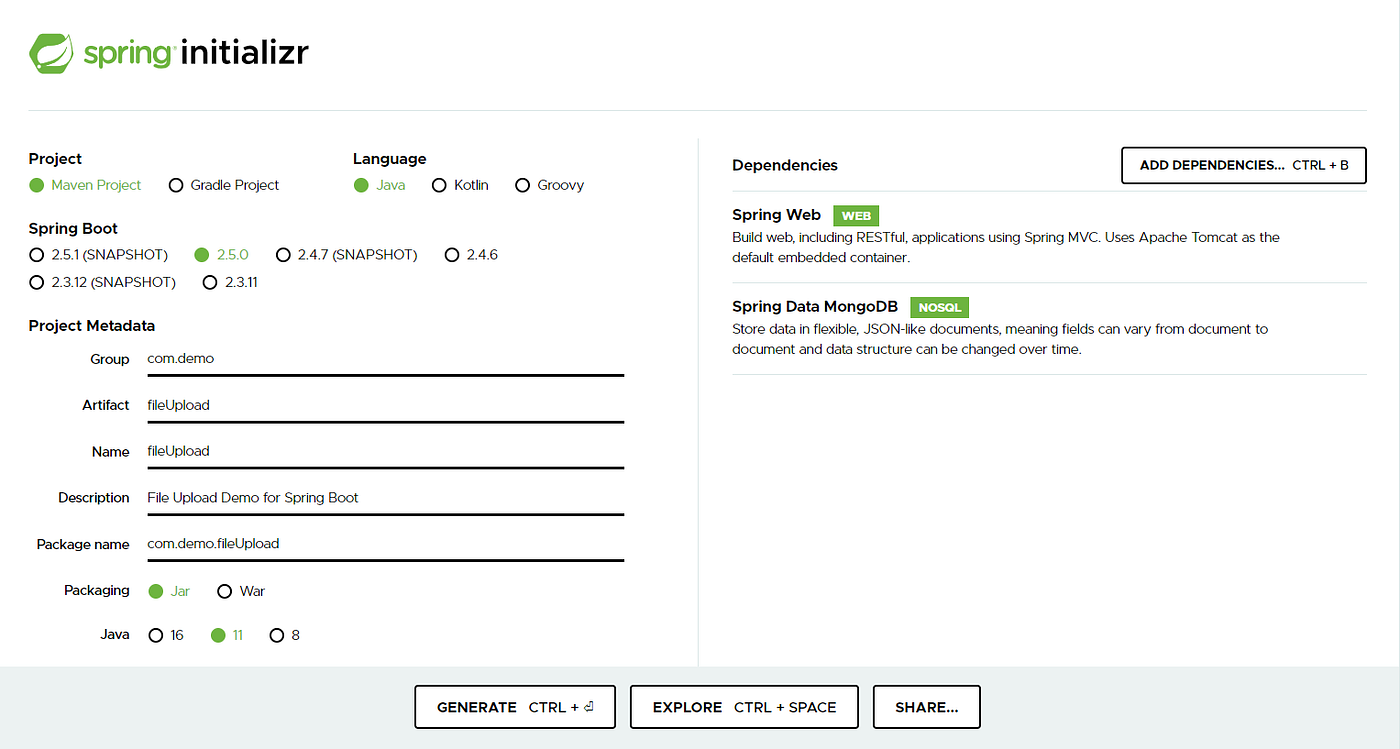Click the Language section heading
The image size is (1400, 749).
(389, 159)
